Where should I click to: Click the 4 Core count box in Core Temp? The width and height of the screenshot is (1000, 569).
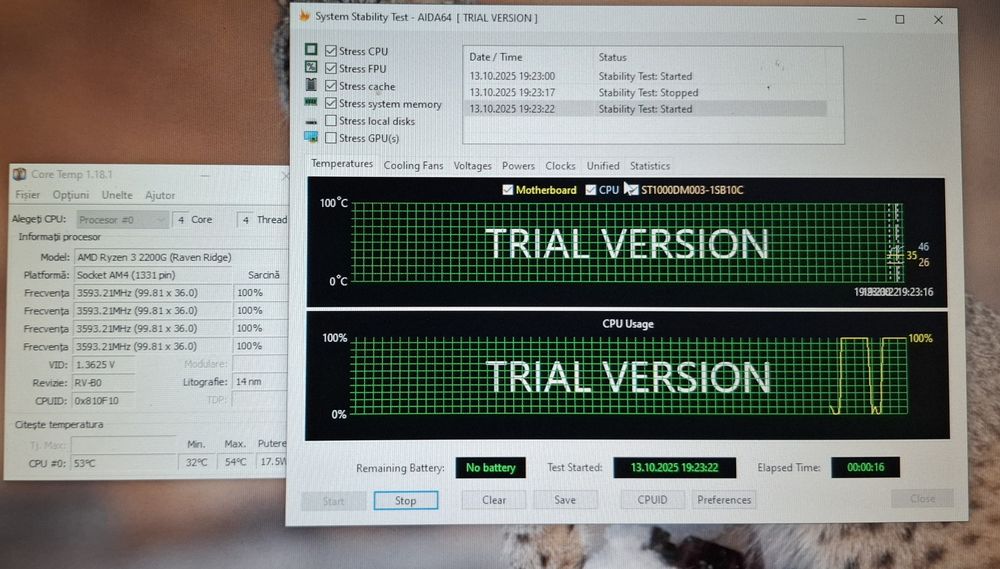click(180, 219)
